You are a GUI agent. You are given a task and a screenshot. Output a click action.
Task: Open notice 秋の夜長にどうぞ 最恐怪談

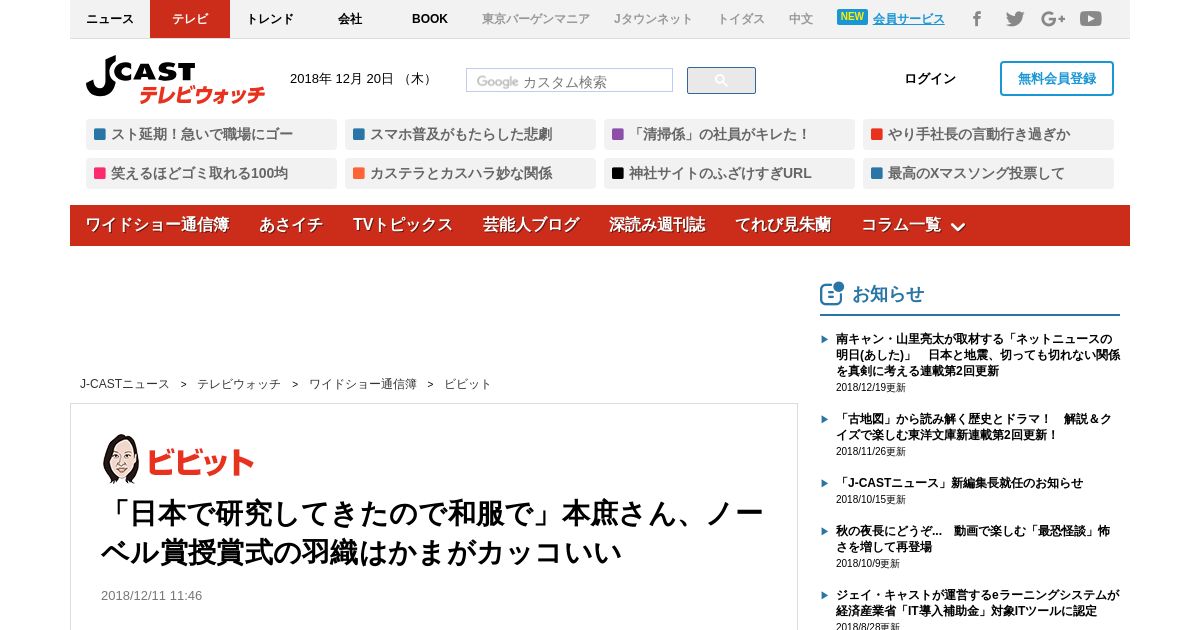click(973, 539)
